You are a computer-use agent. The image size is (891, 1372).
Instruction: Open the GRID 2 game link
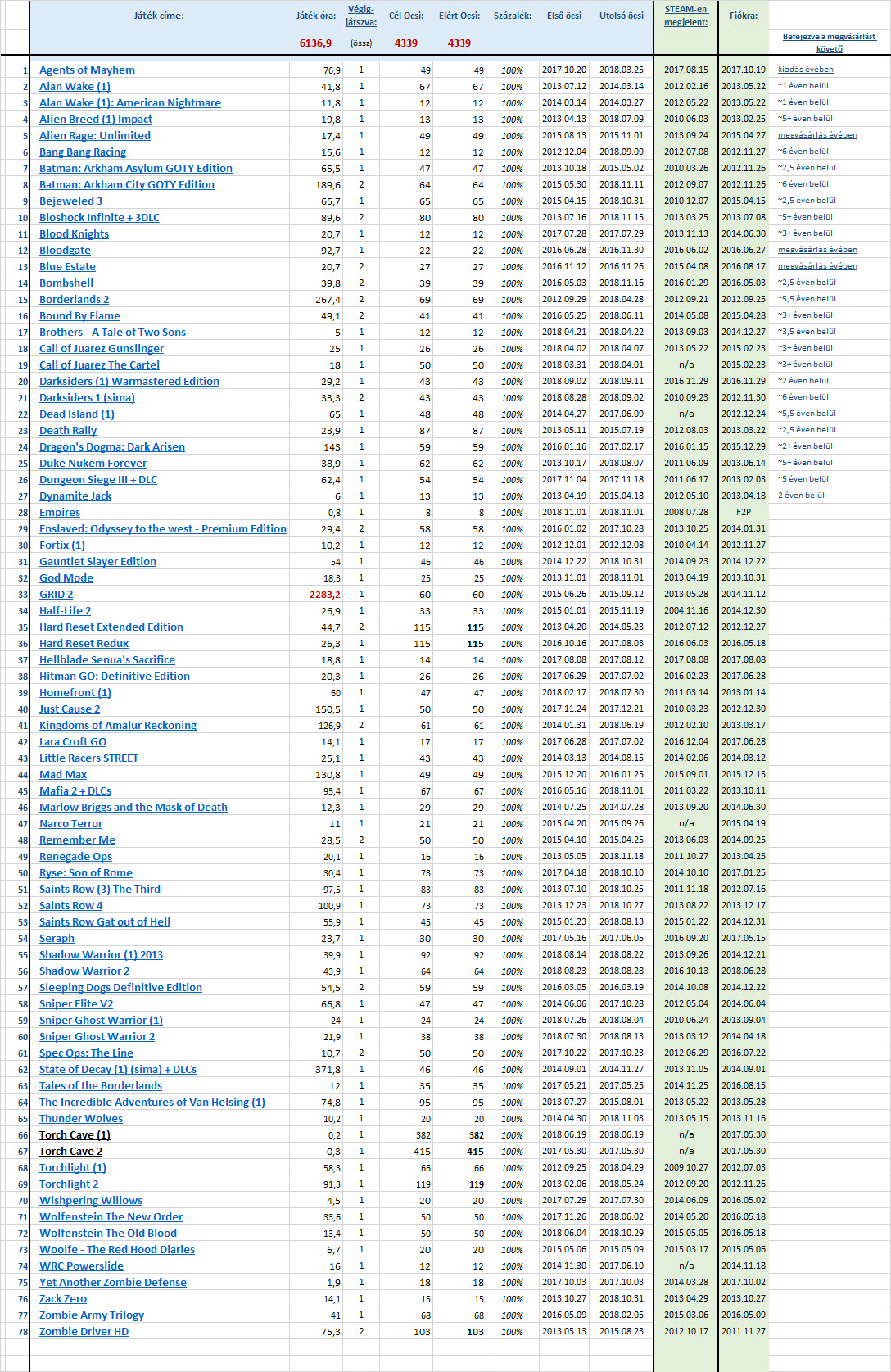click(x=56, y=595)
